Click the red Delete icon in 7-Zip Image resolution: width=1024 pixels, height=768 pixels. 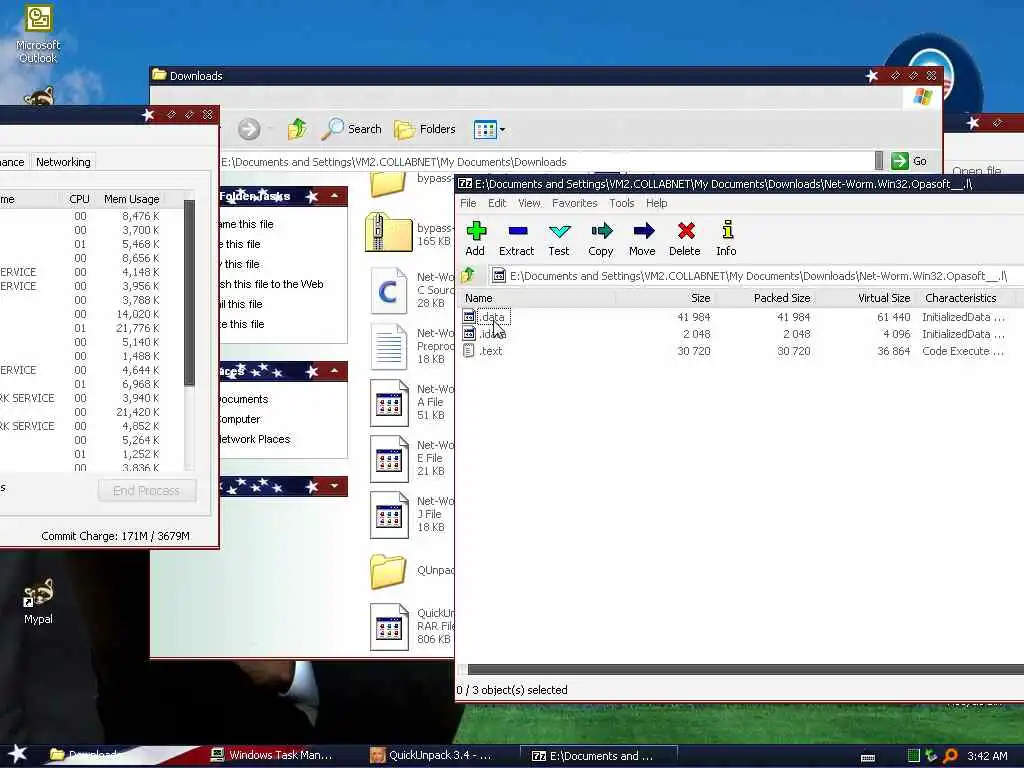click(x=684, y=238)
